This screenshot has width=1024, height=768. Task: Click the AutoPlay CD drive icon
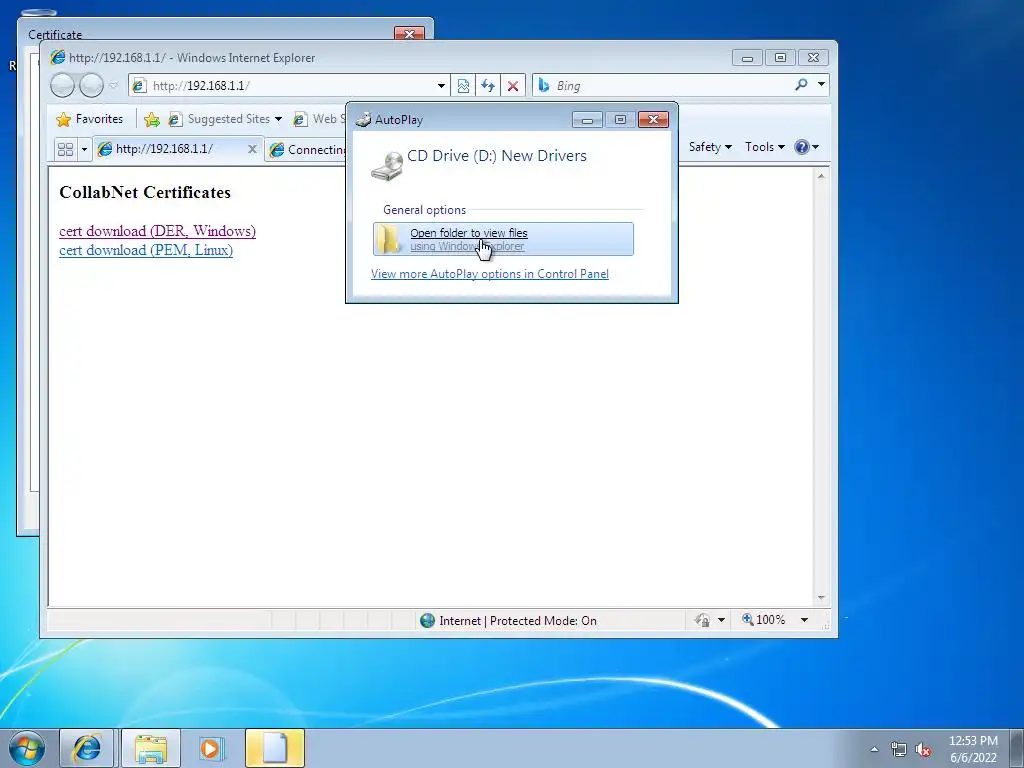tap(387, 165)
